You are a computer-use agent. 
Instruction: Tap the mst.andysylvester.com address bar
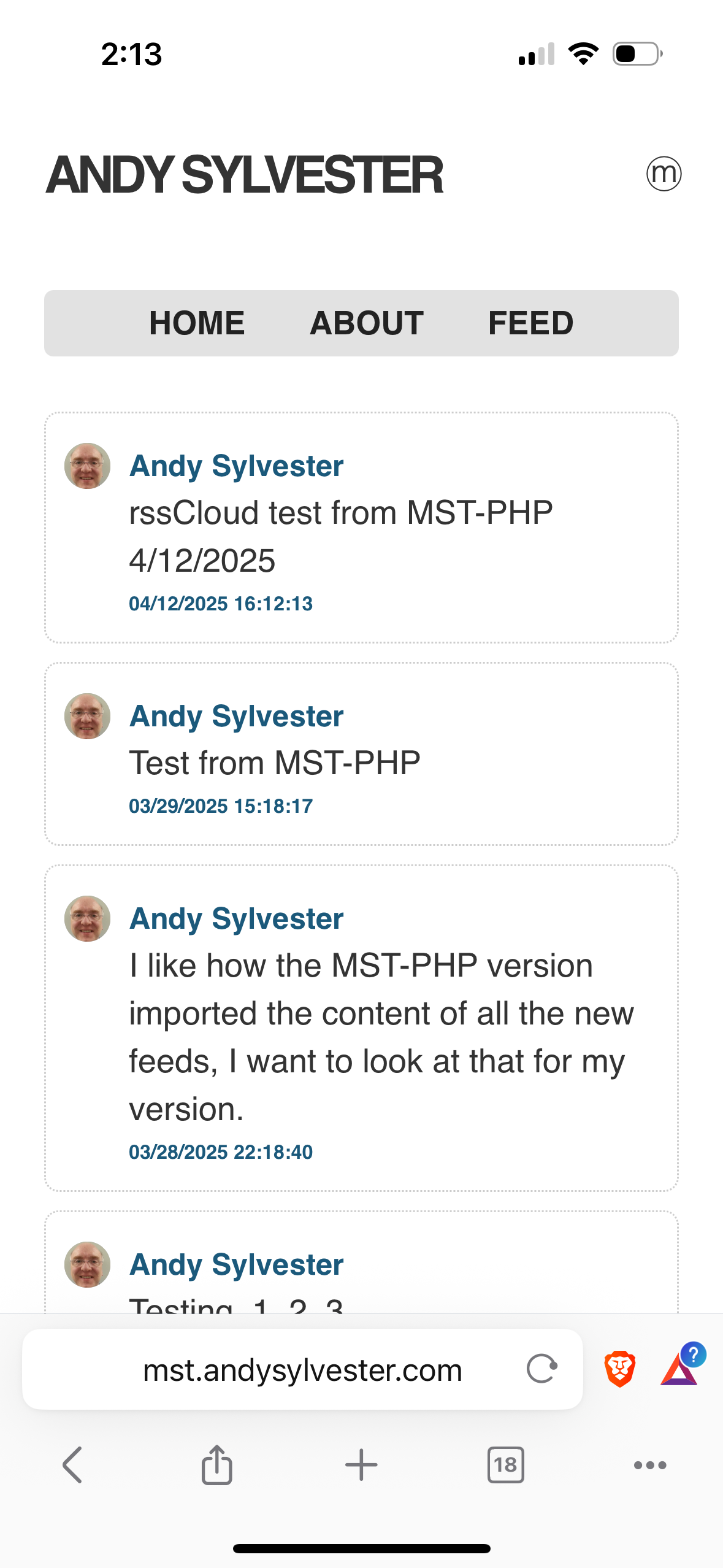pyautogui.click(x=302, y=1370)
